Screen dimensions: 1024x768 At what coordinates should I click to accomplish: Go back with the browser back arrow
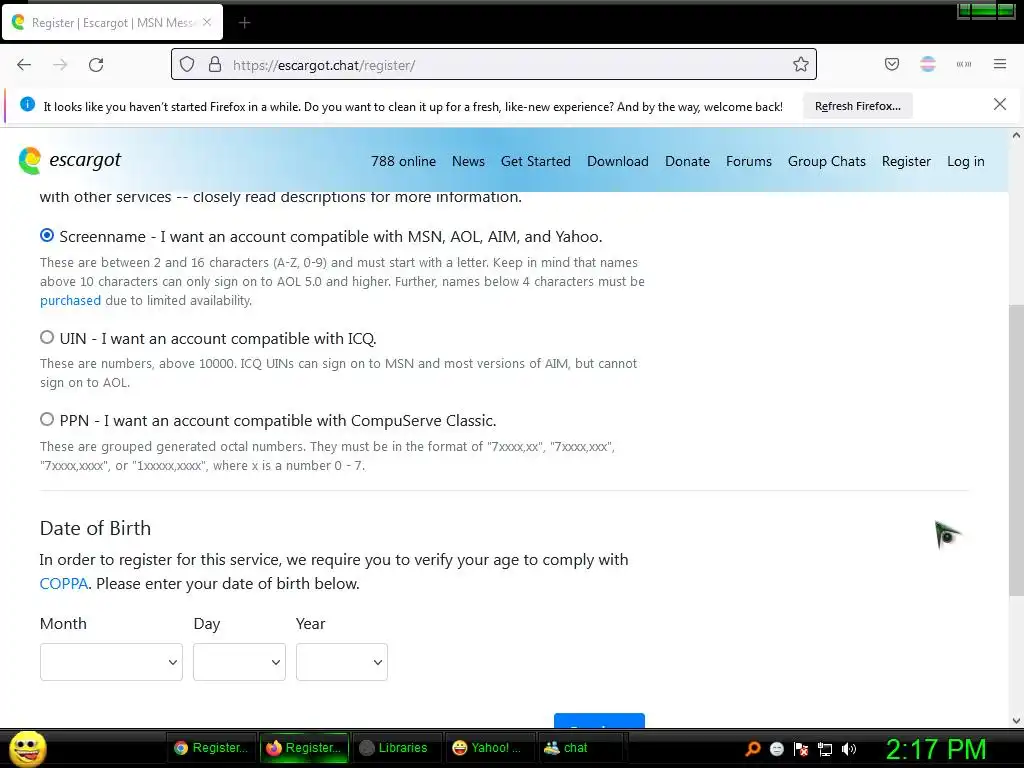click(x=24, y=65)
